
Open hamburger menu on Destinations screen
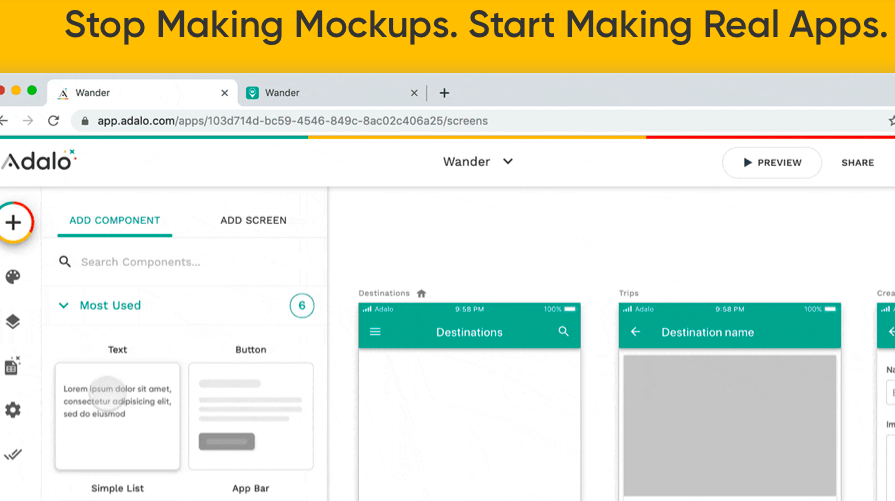point(375,332)
